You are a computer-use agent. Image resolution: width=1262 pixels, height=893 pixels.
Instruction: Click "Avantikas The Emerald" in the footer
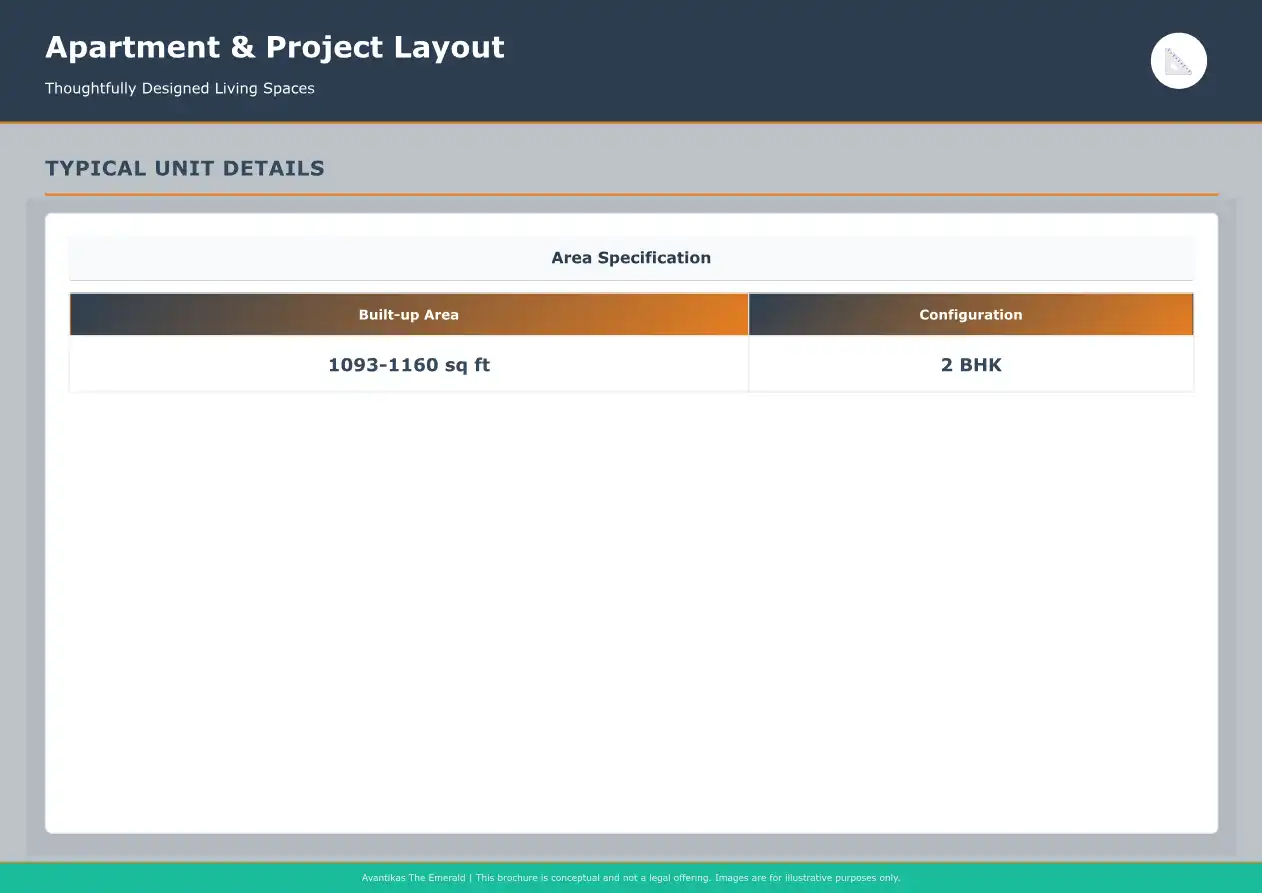(x=413, y=878)
